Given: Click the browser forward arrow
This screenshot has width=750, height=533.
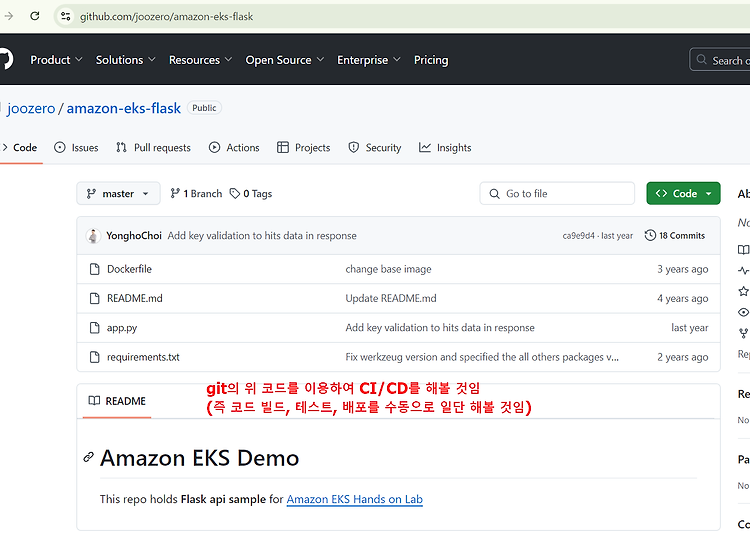Looking at the screenshot, I should (x=8, y=16).
